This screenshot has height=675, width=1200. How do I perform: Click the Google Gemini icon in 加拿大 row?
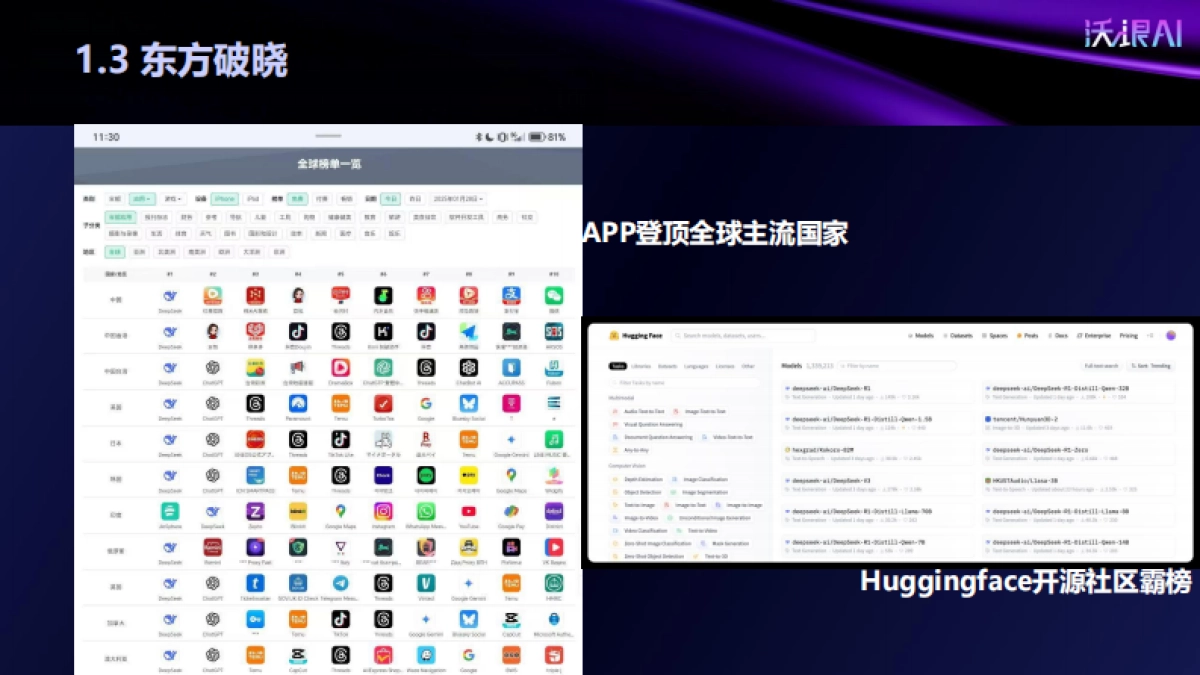pyautogui.click(x=425, y=621)
